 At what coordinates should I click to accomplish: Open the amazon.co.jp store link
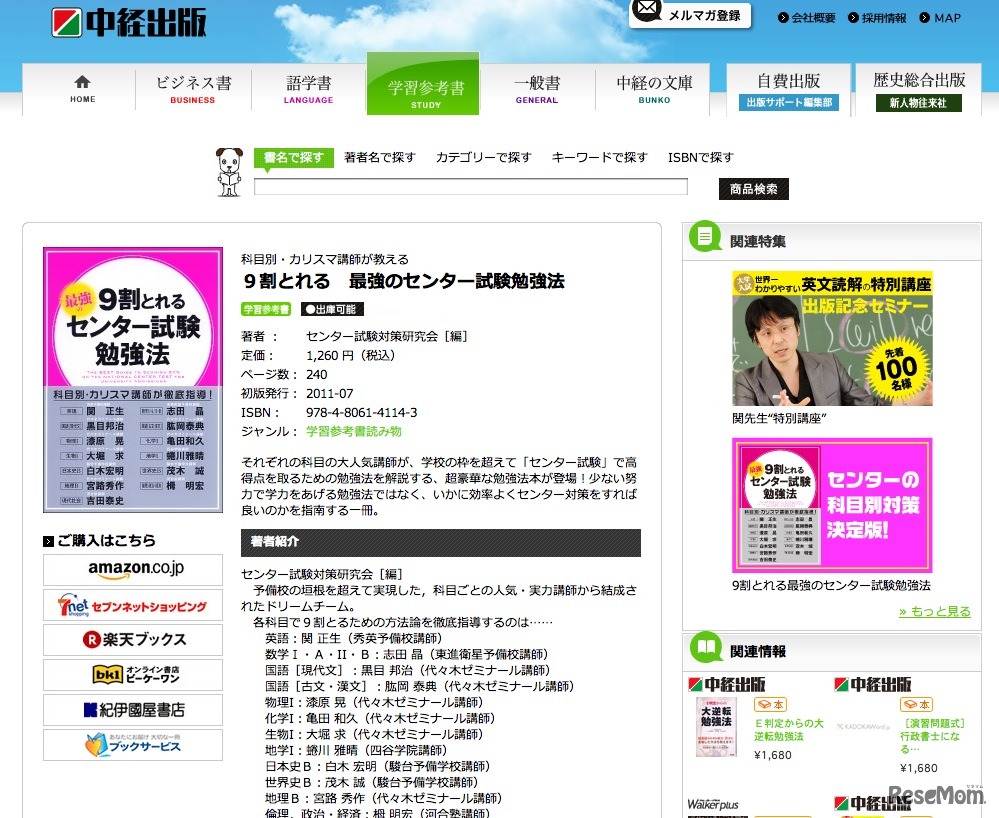click(x=132, y=570)
